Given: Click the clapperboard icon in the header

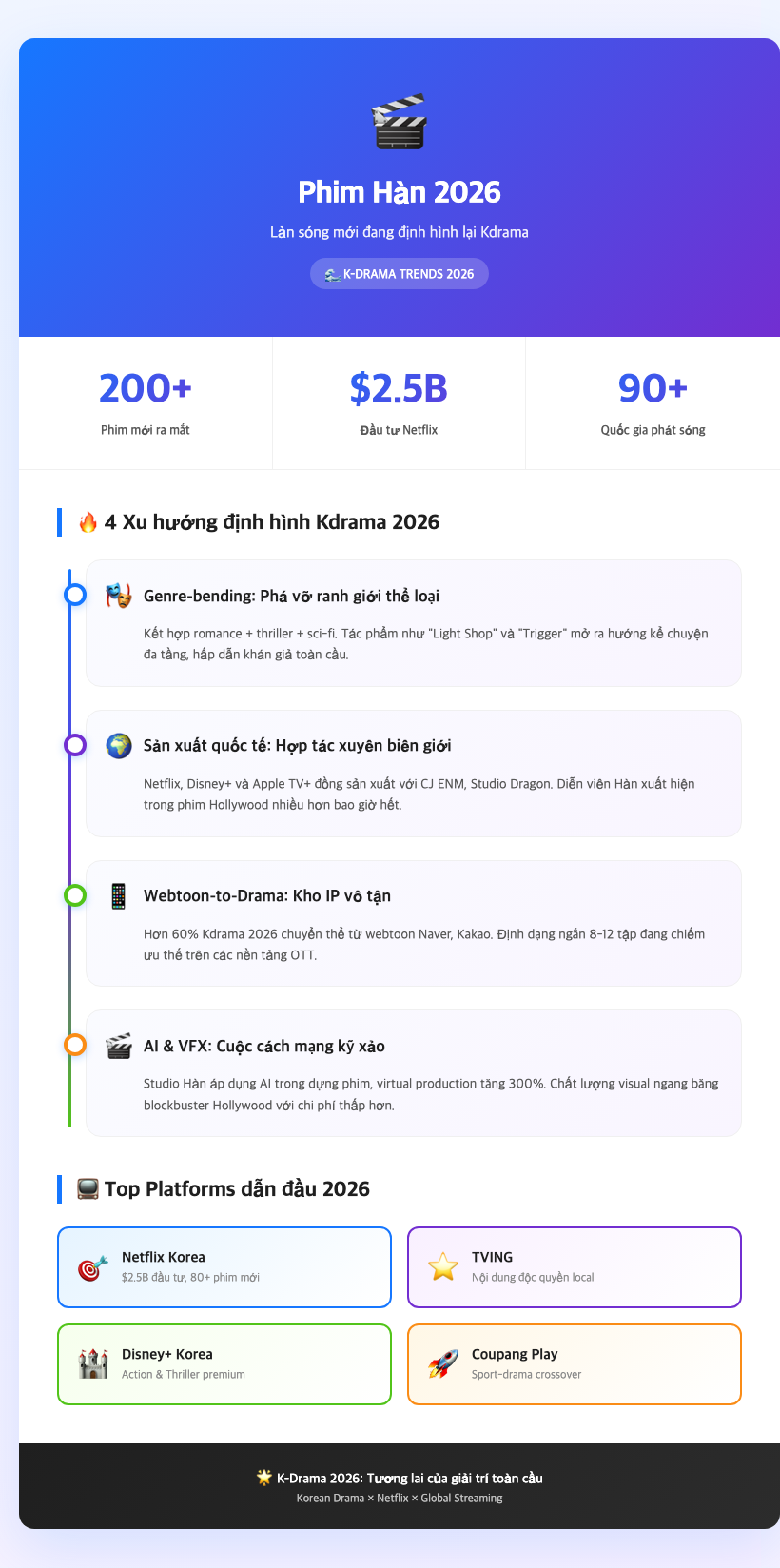Looking at the screenshot, I should click(x=400, y=122).
